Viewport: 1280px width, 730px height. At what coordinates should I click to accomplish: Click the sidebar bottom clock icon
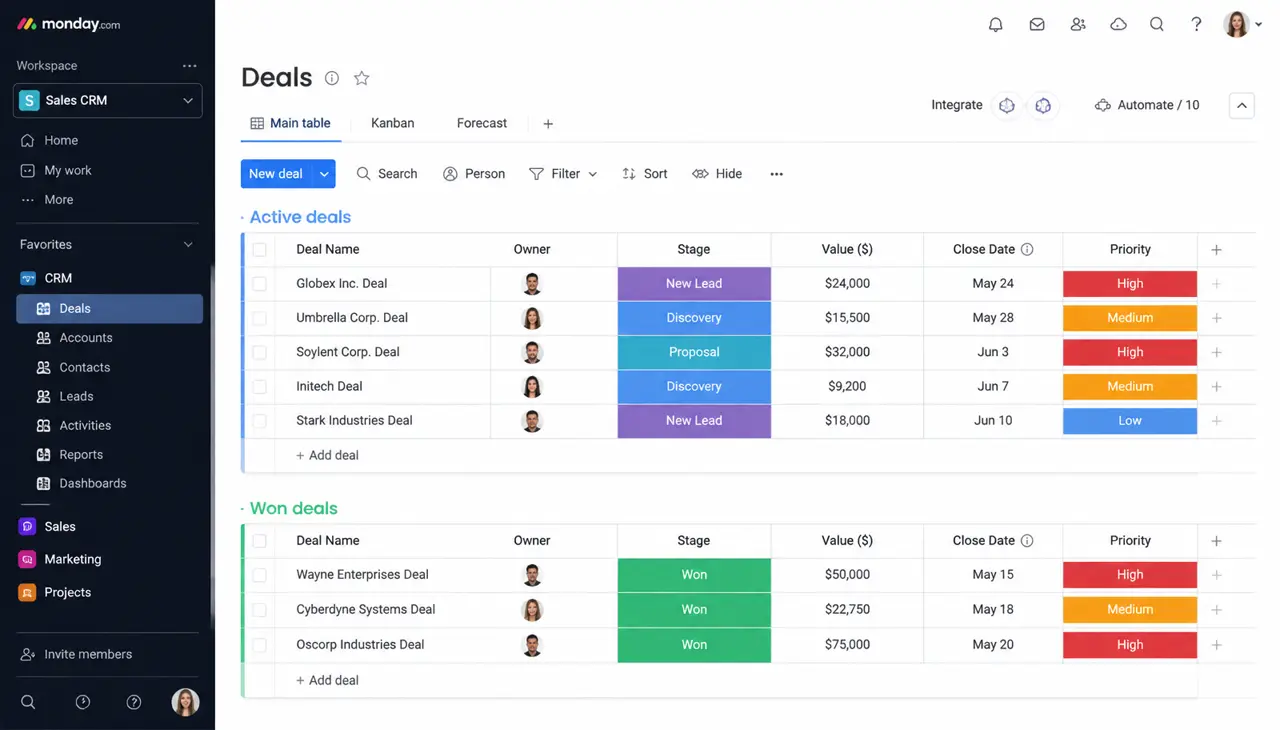83,702
